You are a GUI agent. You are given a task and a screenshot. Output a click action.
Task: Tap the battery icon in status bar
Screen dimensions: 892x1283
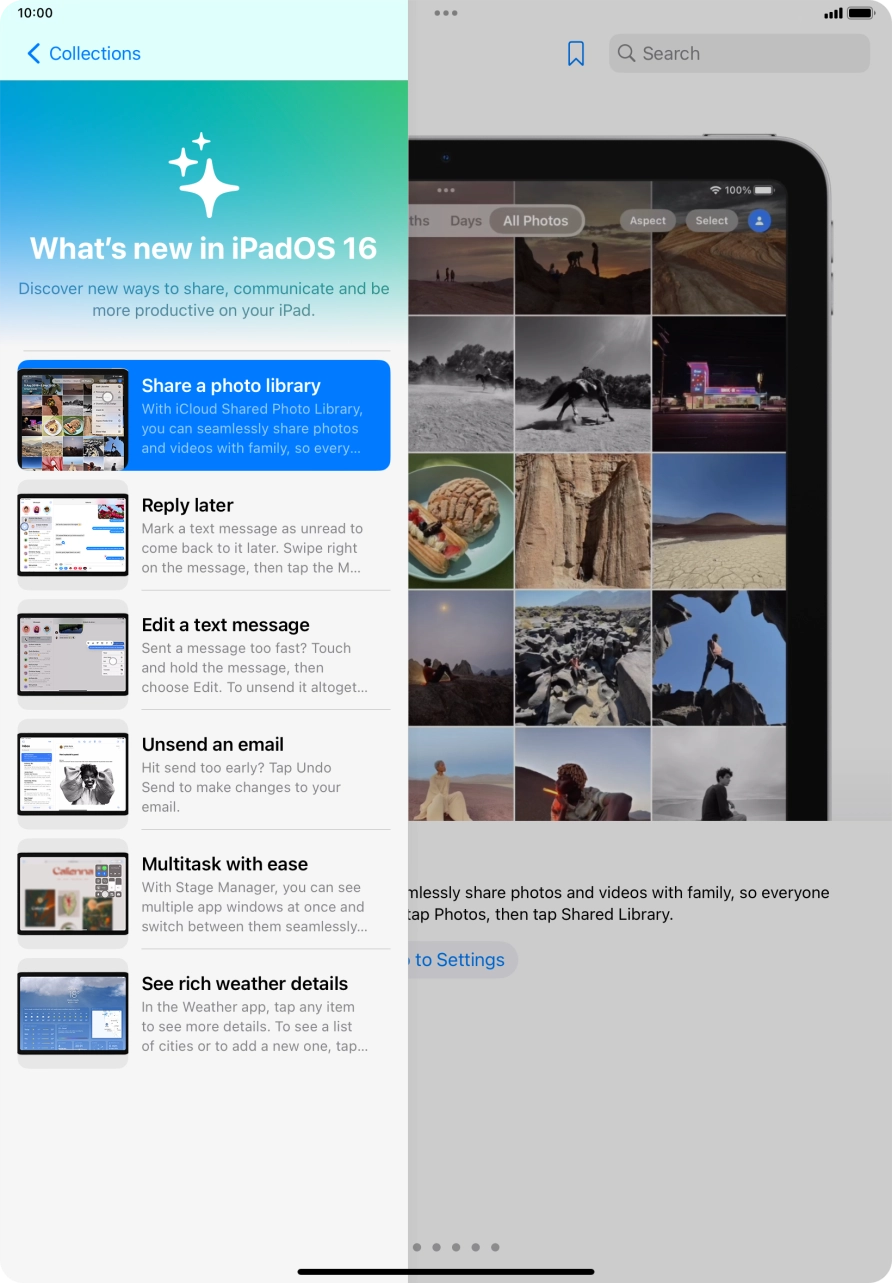(861, 14)
